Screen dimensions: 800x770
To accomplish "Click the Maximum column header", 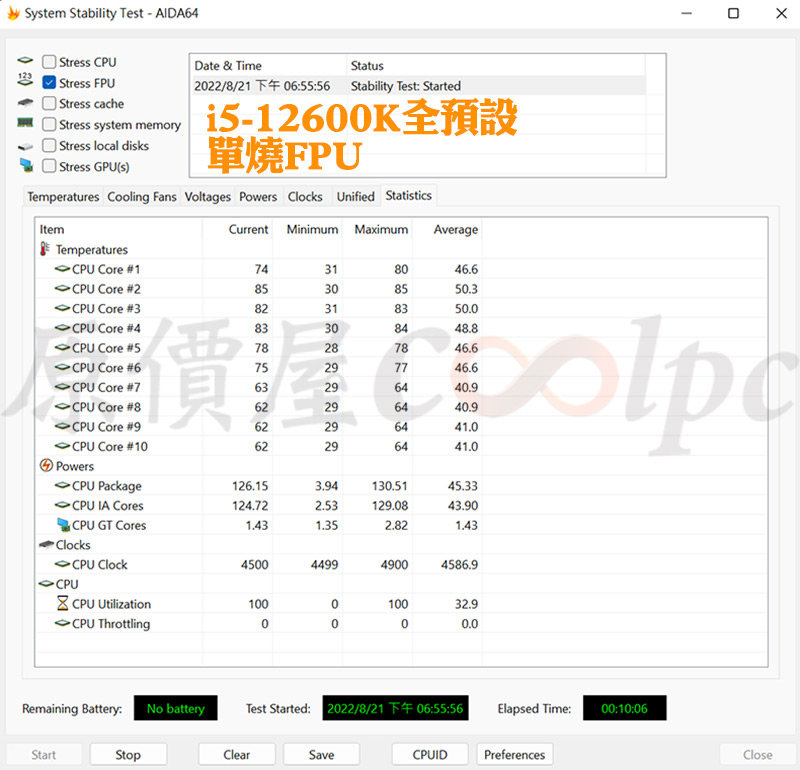I will click(378, 229).
